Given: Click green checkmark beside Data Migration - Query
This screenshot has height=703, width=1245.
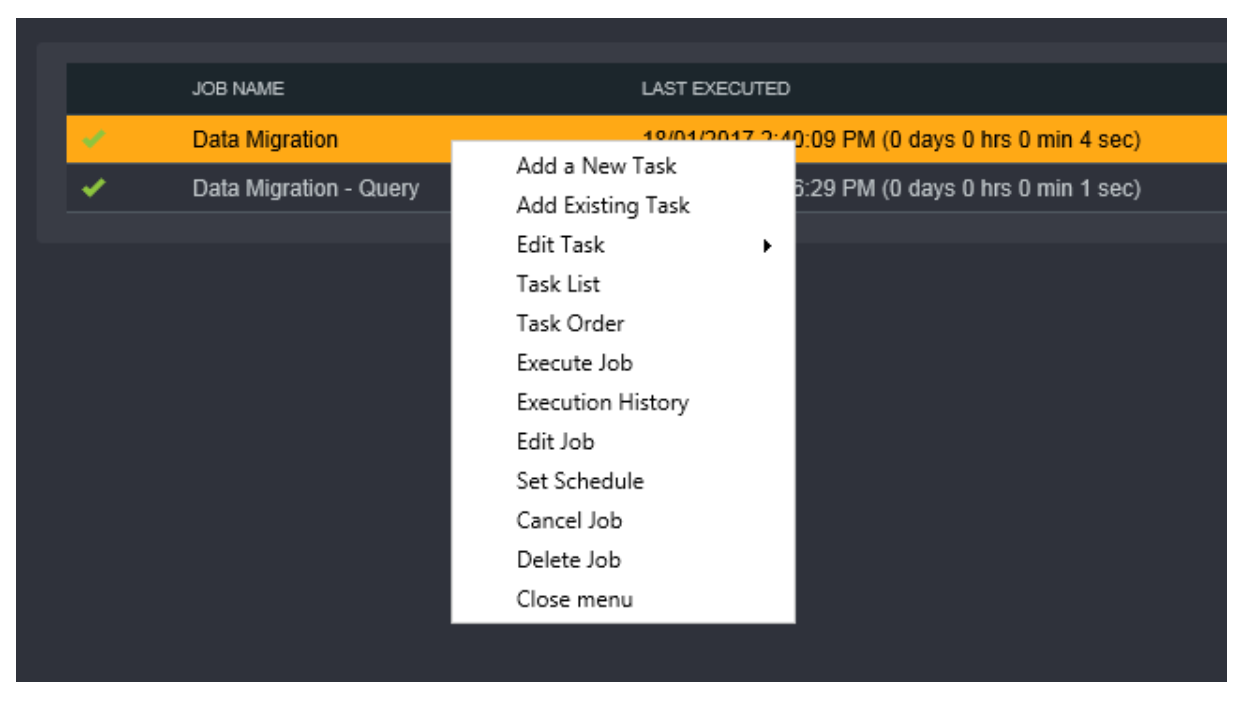Looking at the screenshot, I should (x=94, y=188).
